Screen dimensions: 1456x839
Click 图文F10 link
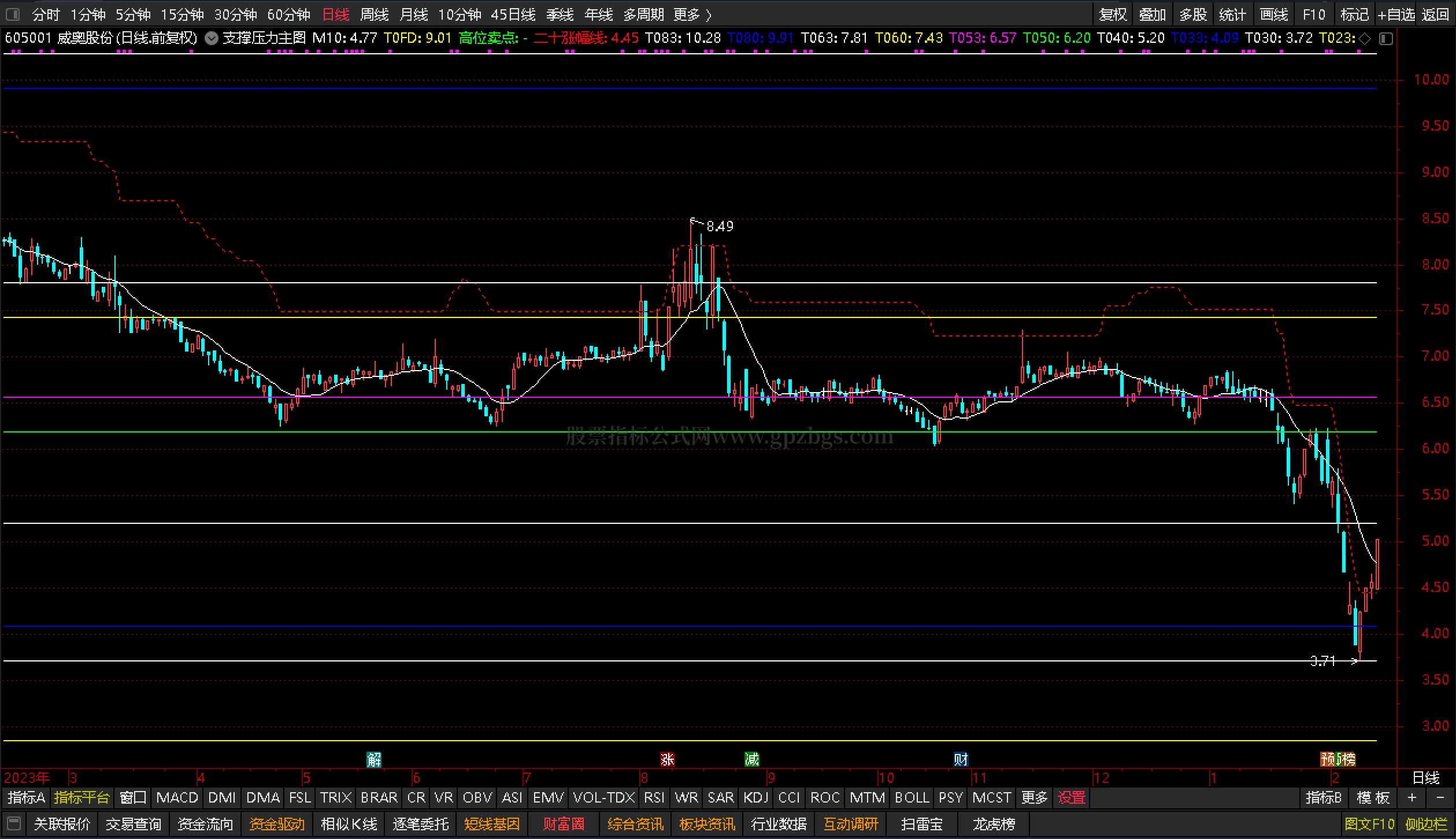(x=1369, y=823)
